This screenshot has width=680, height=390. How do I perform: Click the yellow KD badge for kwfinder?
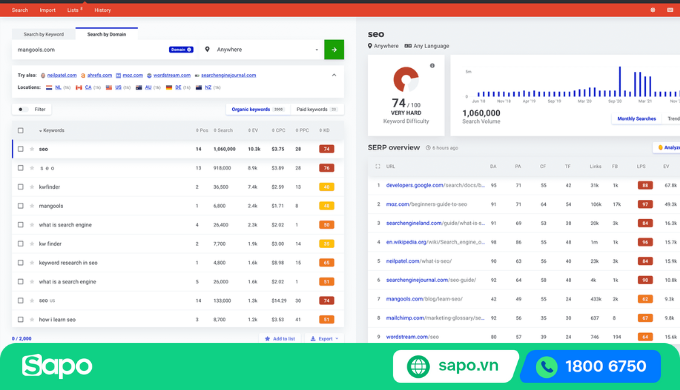pyautogui.click(x=327, y=187)
